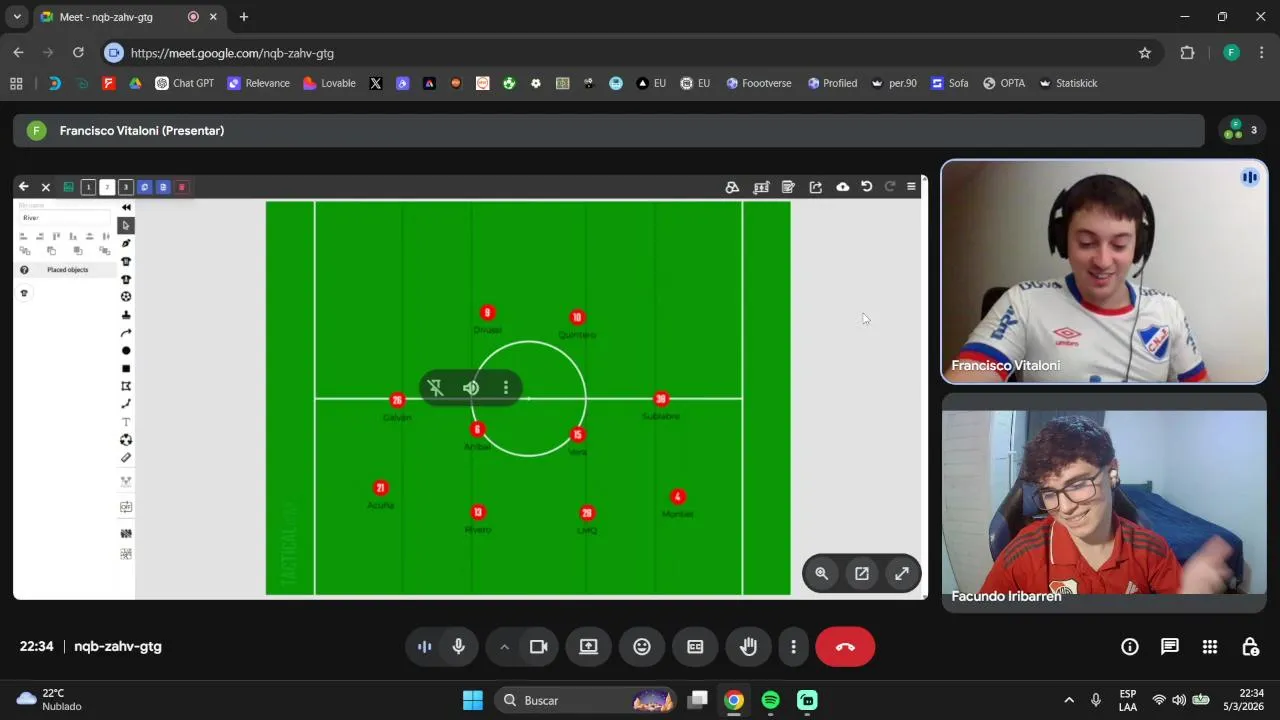The height and width of the screenshot is (720, 1280).
Task: Open the Chat GPT bookmark
Action: [x=185, y=83]
